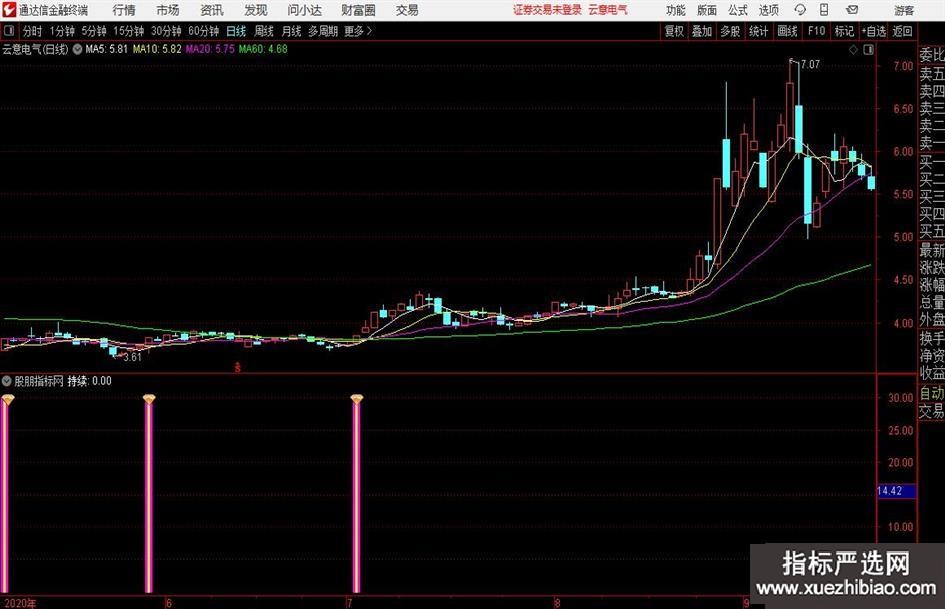The image size is (945, 609).
Task: Open the 发现 menu
Action: [x=256, y=10]
